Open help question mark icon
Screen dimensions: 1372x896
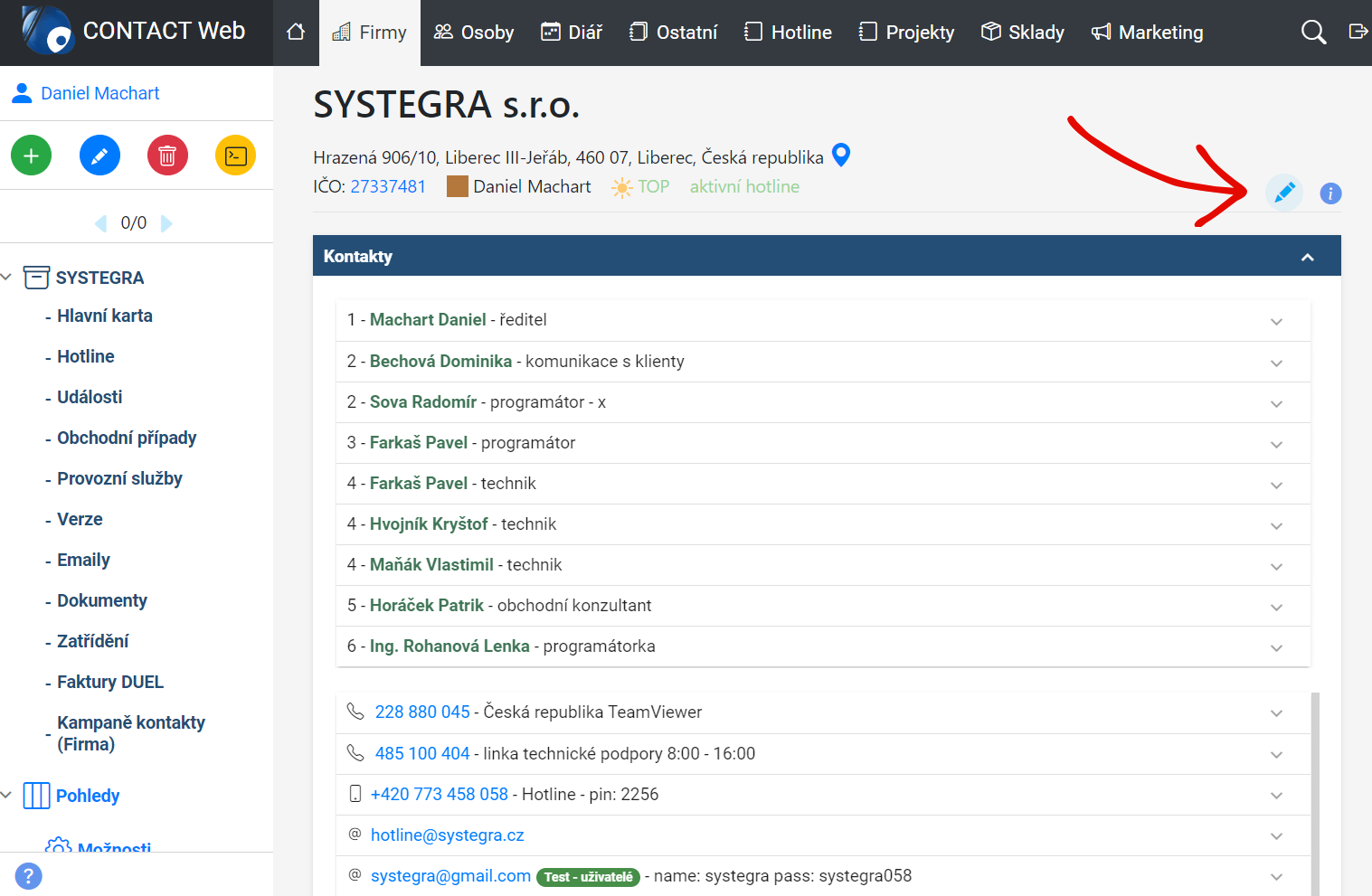(28, 875)
